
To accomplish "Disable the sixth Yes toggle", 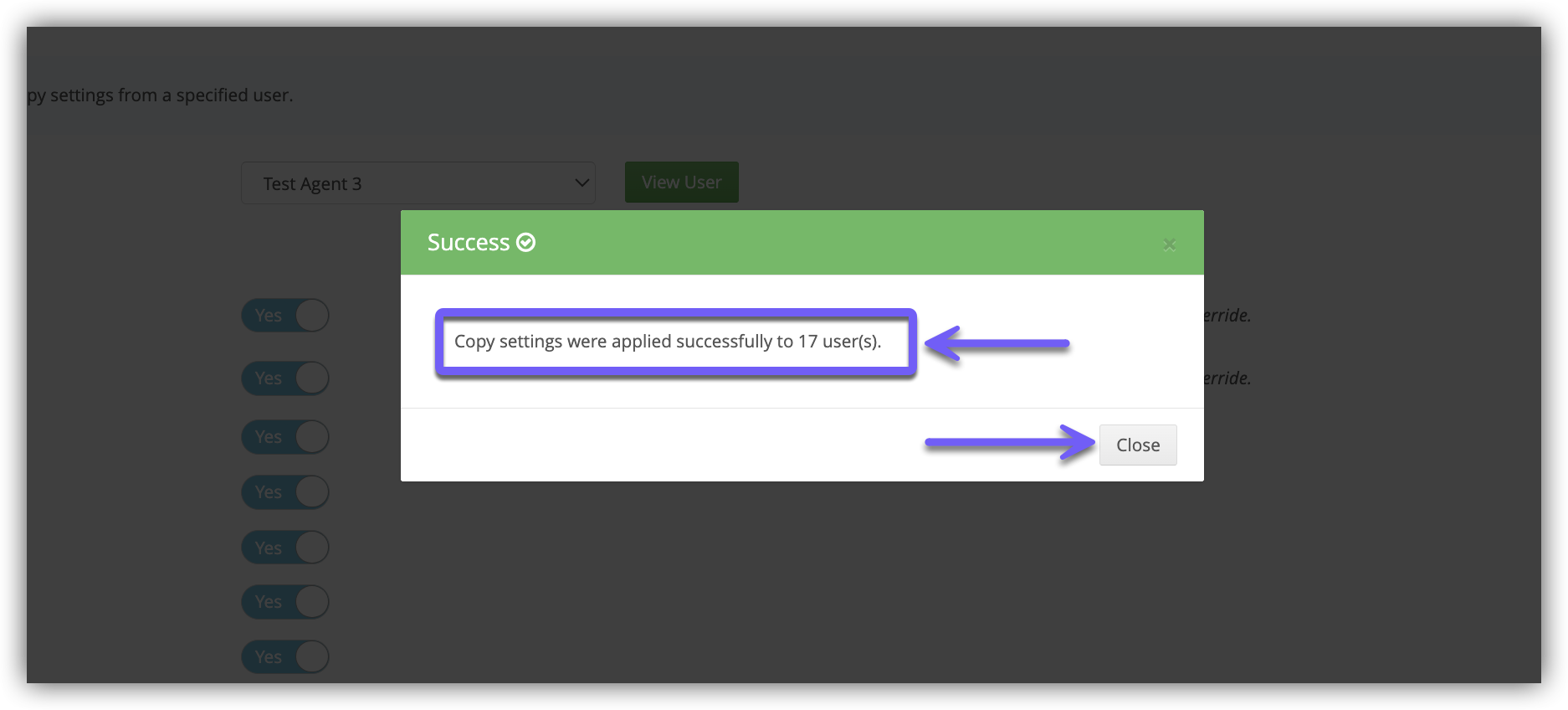I will coord(285,602).
